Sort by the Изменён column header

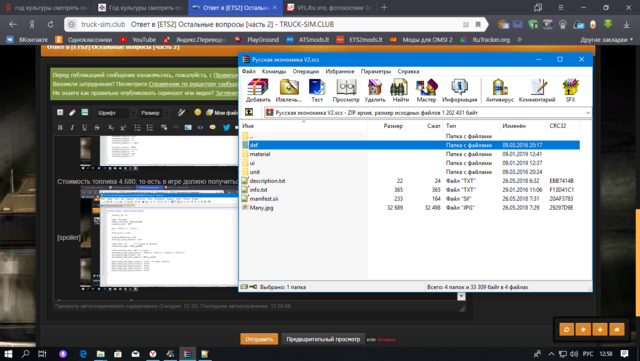(523, 126)
